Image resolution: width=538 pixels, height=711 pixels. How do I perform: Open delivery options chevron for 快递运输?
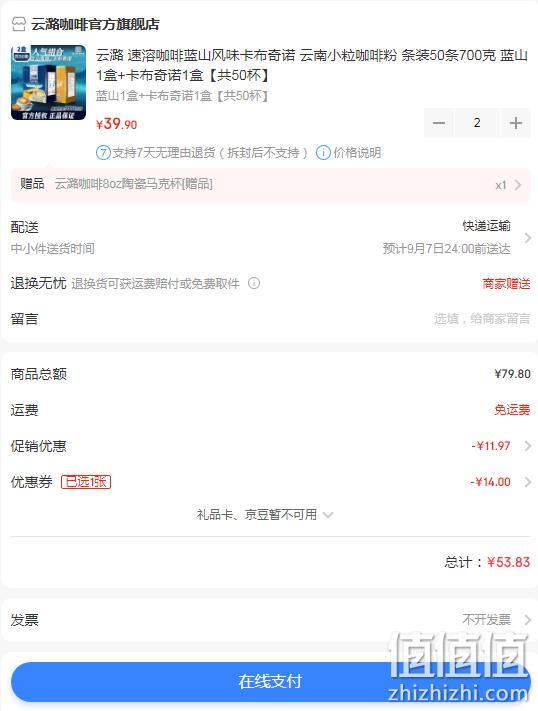(528, 238)
